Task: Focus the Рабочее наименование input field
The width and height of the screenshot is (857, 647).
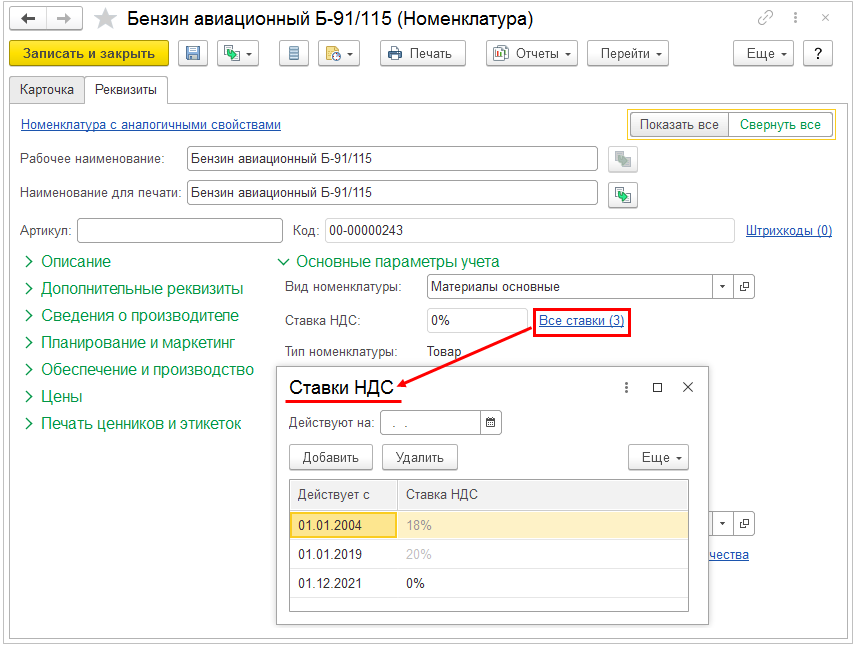Action: [392, 158]
